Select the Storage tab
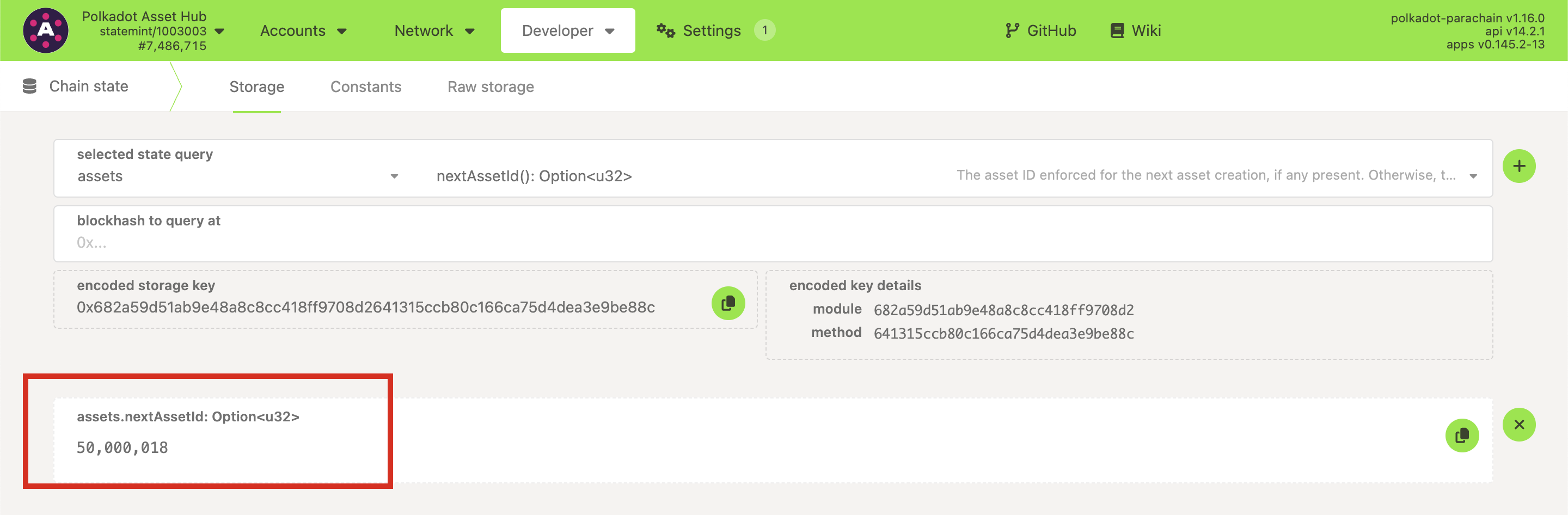1568x515 pixels. [256, 87]
